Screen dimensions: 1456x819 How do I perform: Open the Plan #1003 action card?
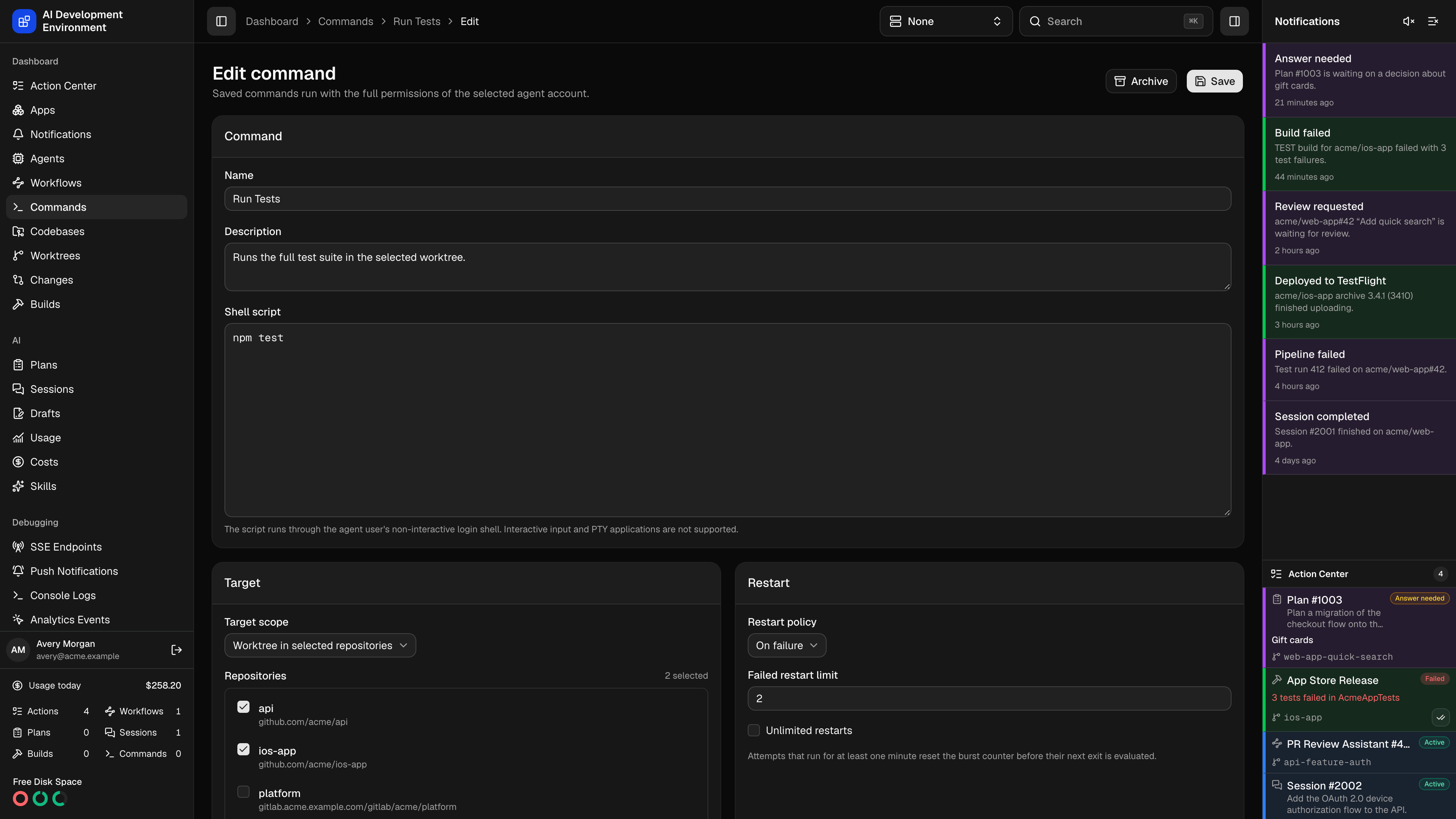[1359, 628]
